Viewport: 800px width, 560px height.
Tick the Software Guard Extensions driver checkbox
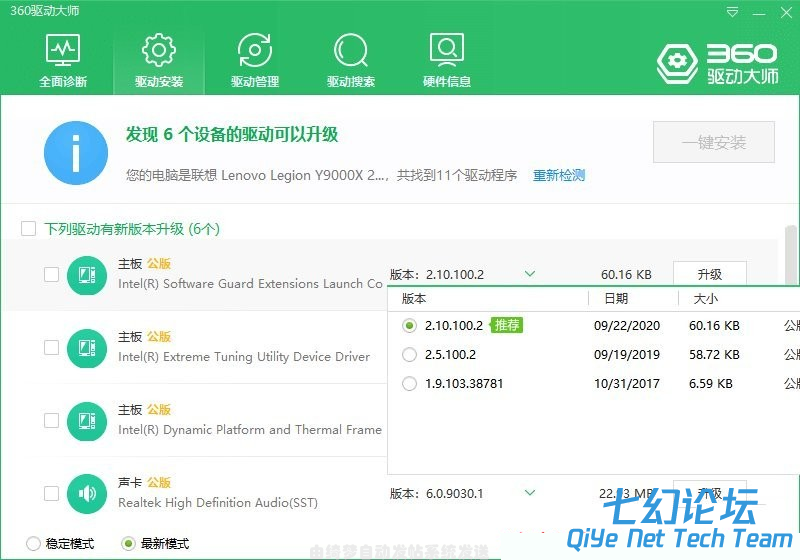[52, 274]
